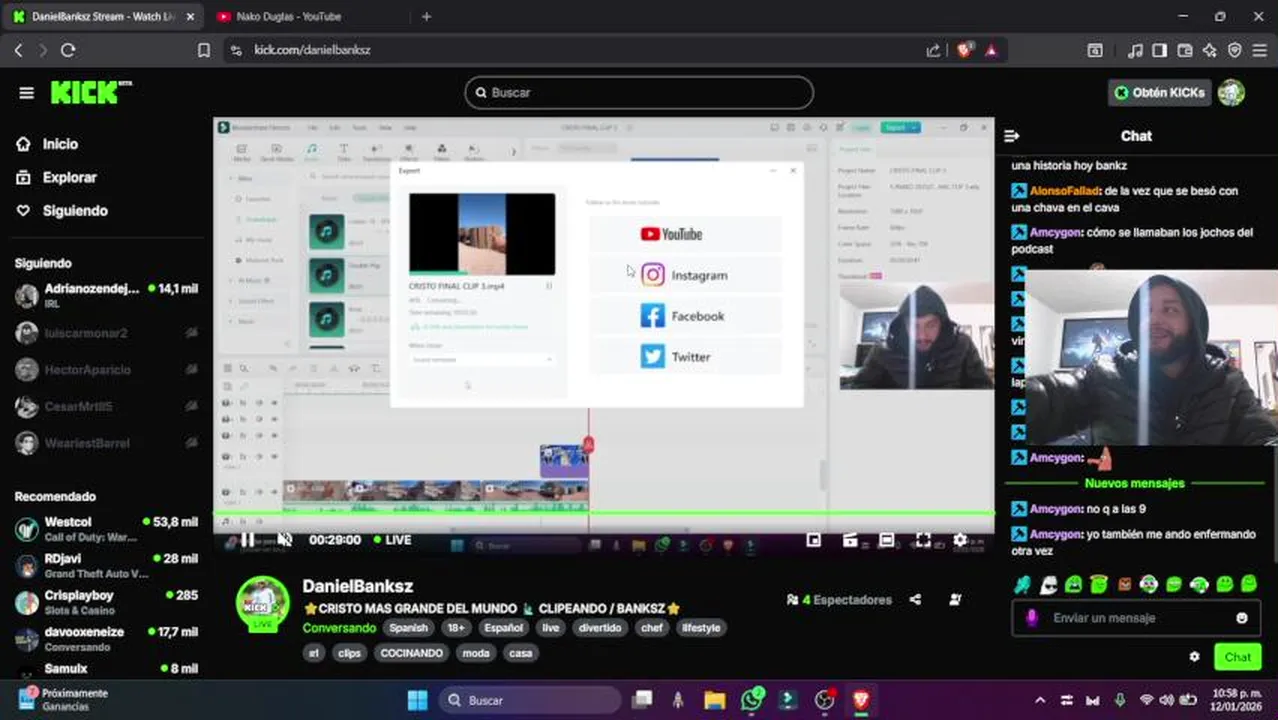The width and height of the screenshot is (1278, 720).
Task: Collapse the chat panel with arrow icon
Action: pyautogui.click(x=1012, y=136)
